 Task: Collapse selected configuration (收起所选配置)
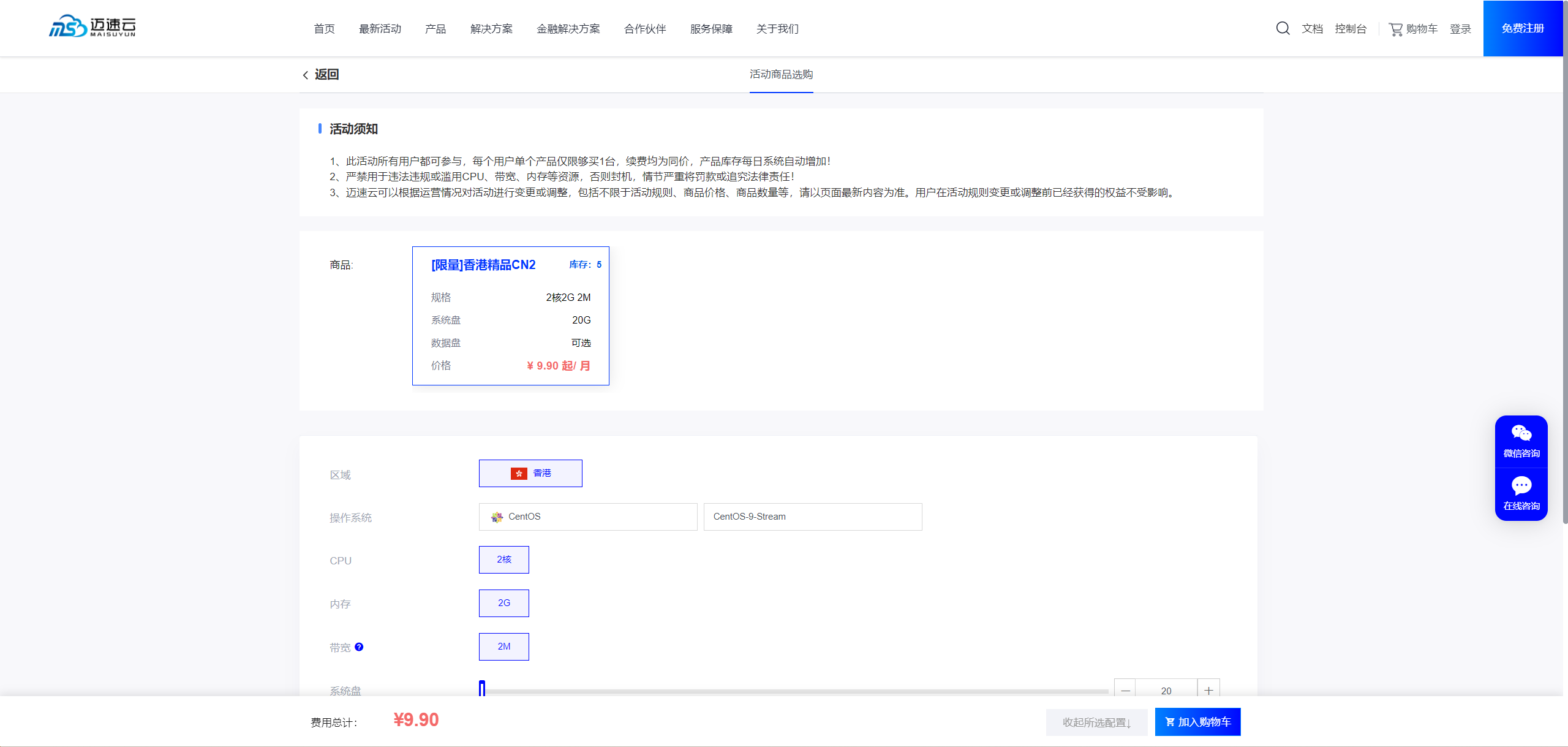(x=1096, y=722)
